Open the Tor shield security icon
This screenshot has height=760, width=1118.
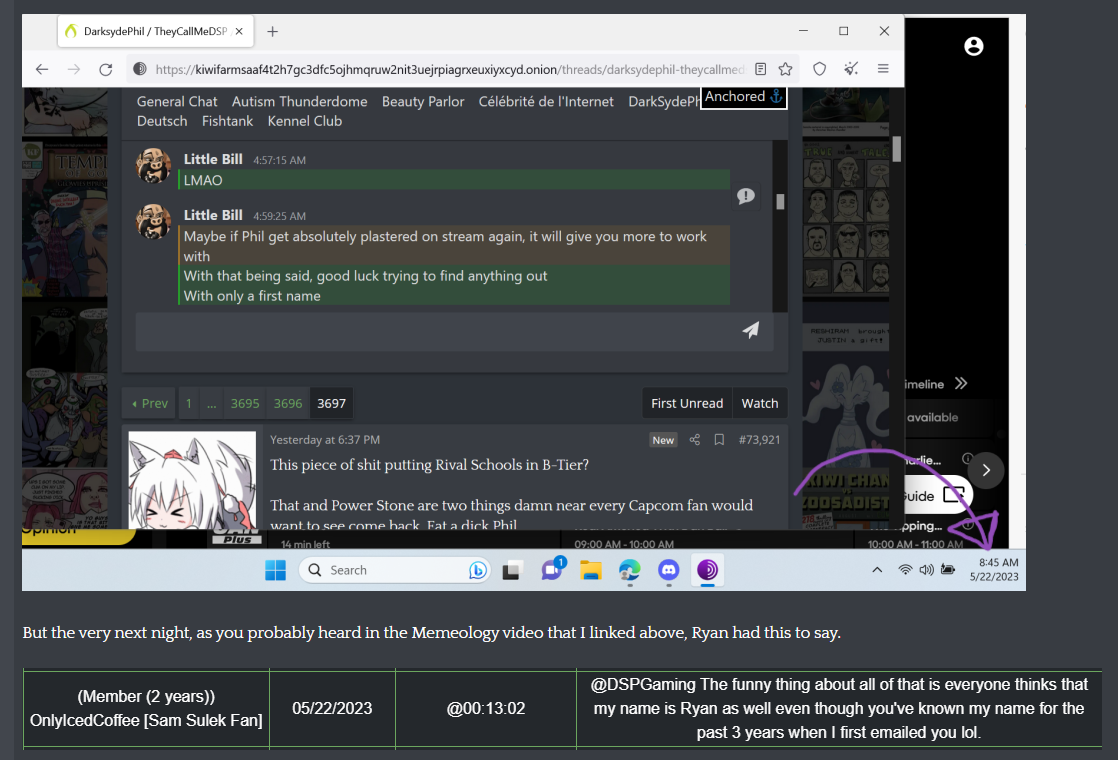[819, 69]
